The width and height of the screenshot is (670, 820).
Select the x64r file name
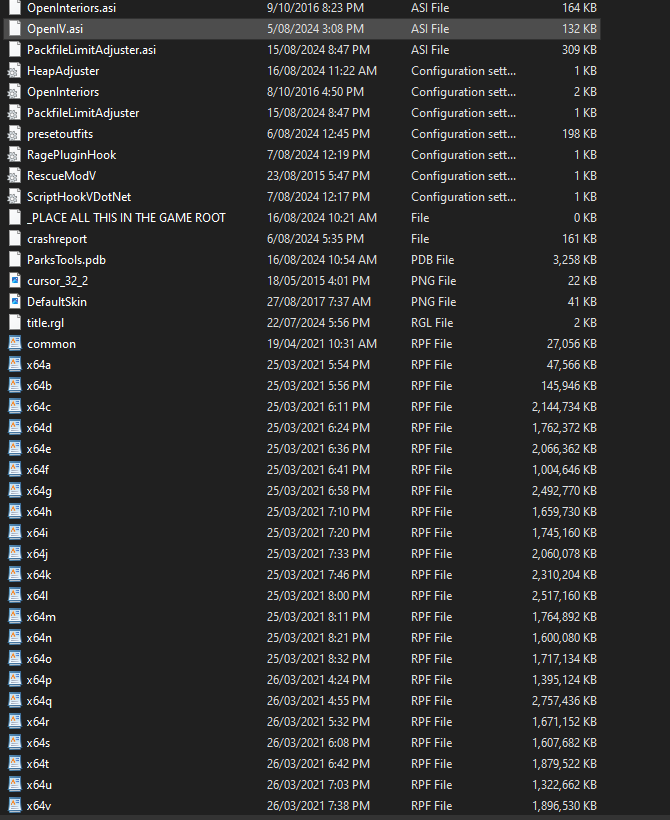[38, 722]
